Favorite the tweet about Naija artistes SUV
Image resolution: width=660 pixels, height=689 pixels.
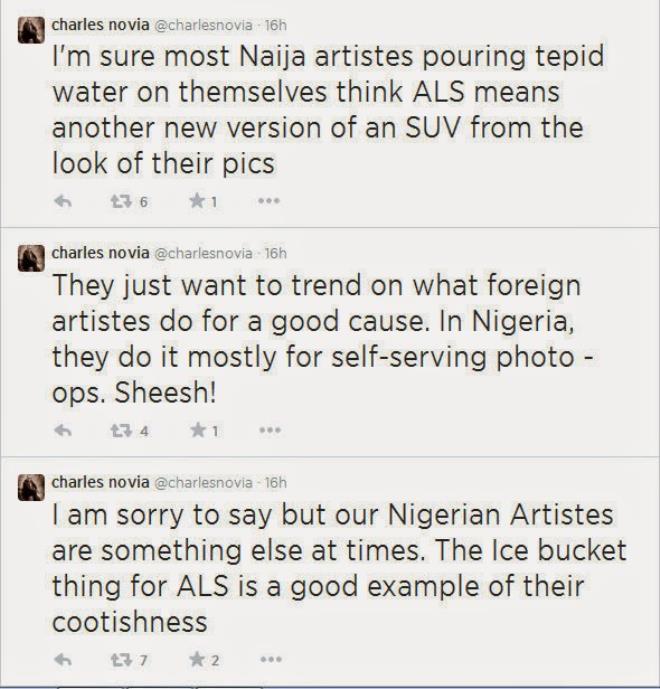197,201
